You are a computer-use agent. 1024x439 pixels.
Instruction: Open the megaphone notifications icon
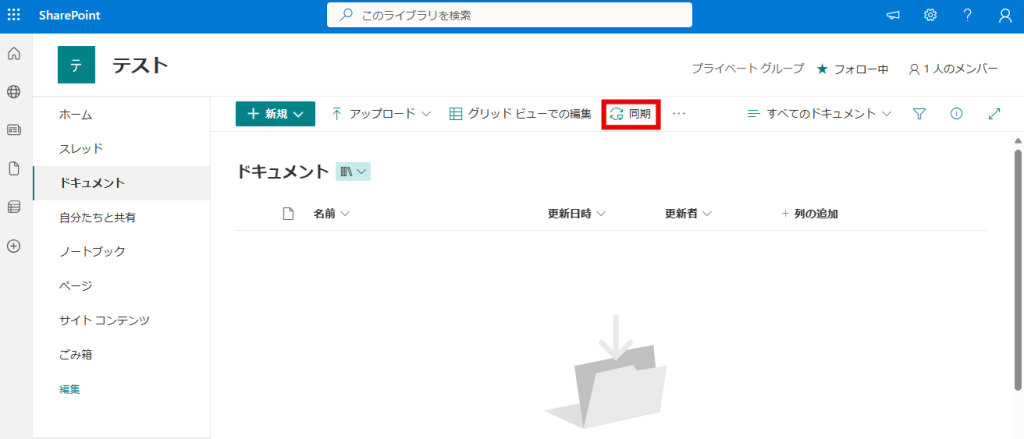pos(893,16)
